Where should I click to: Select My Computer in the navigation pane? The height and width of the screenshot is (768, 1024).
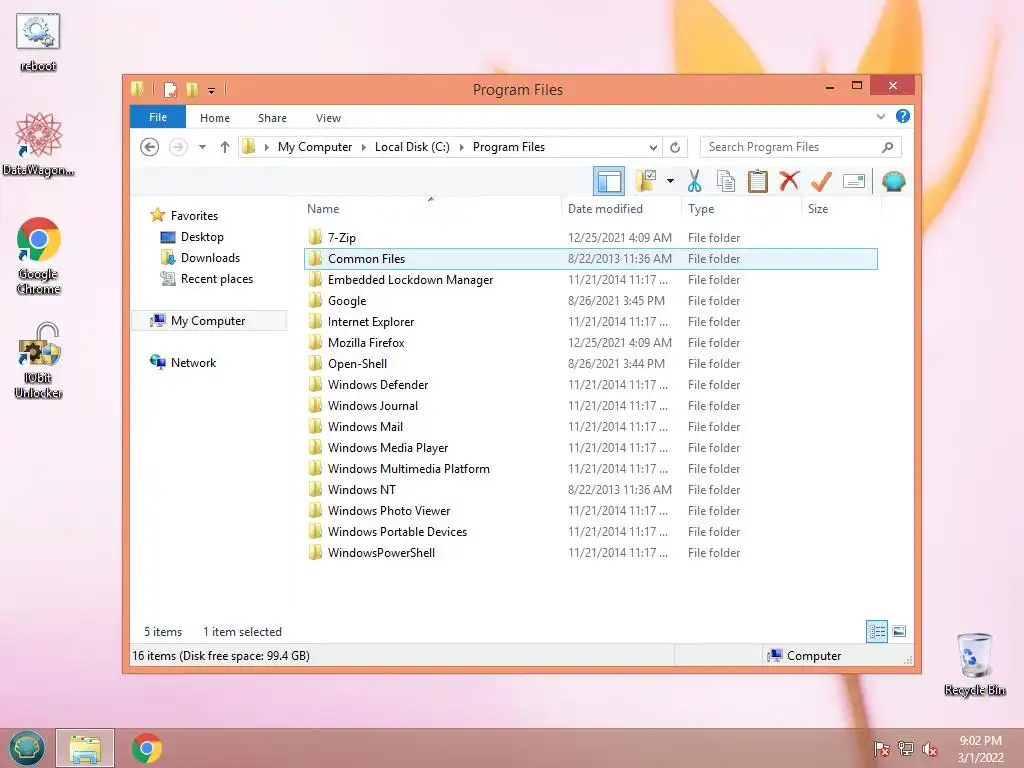point(208,321)
